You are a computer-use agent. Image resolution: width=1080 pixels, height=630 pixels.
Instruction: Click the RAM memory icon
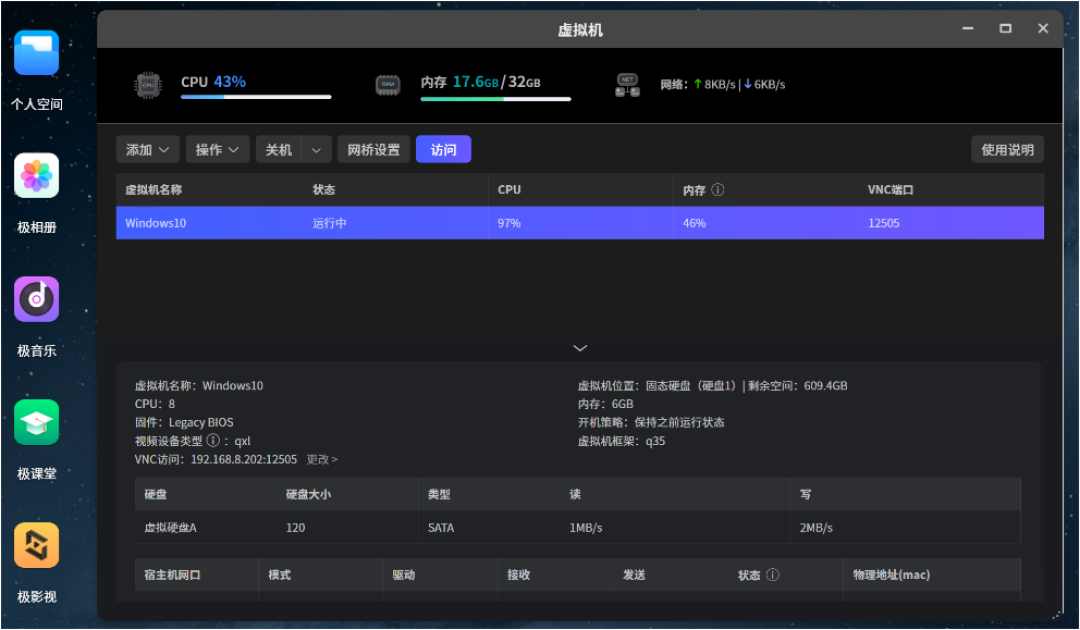[388, 85]
